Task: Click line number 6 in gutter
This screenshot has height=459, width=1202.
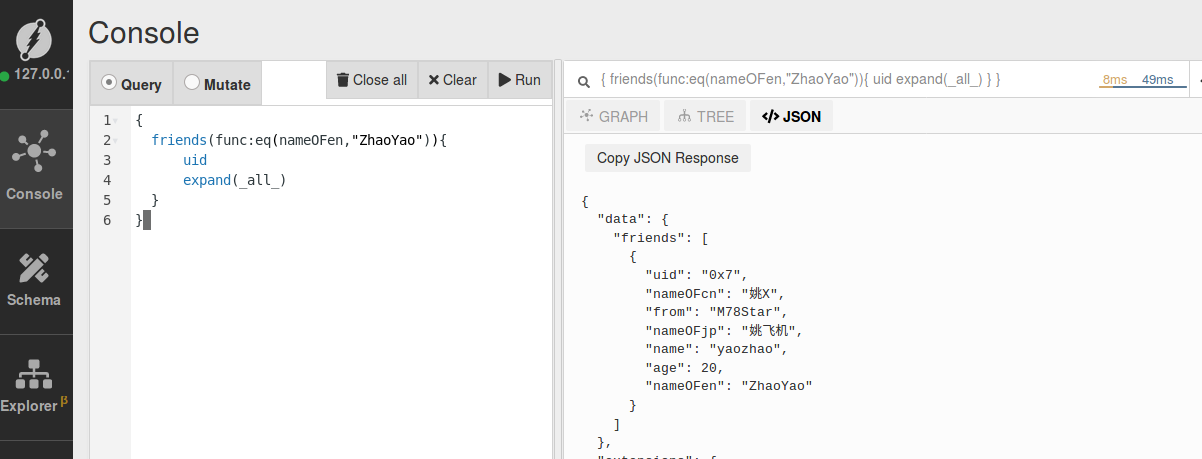Action: 107,220
